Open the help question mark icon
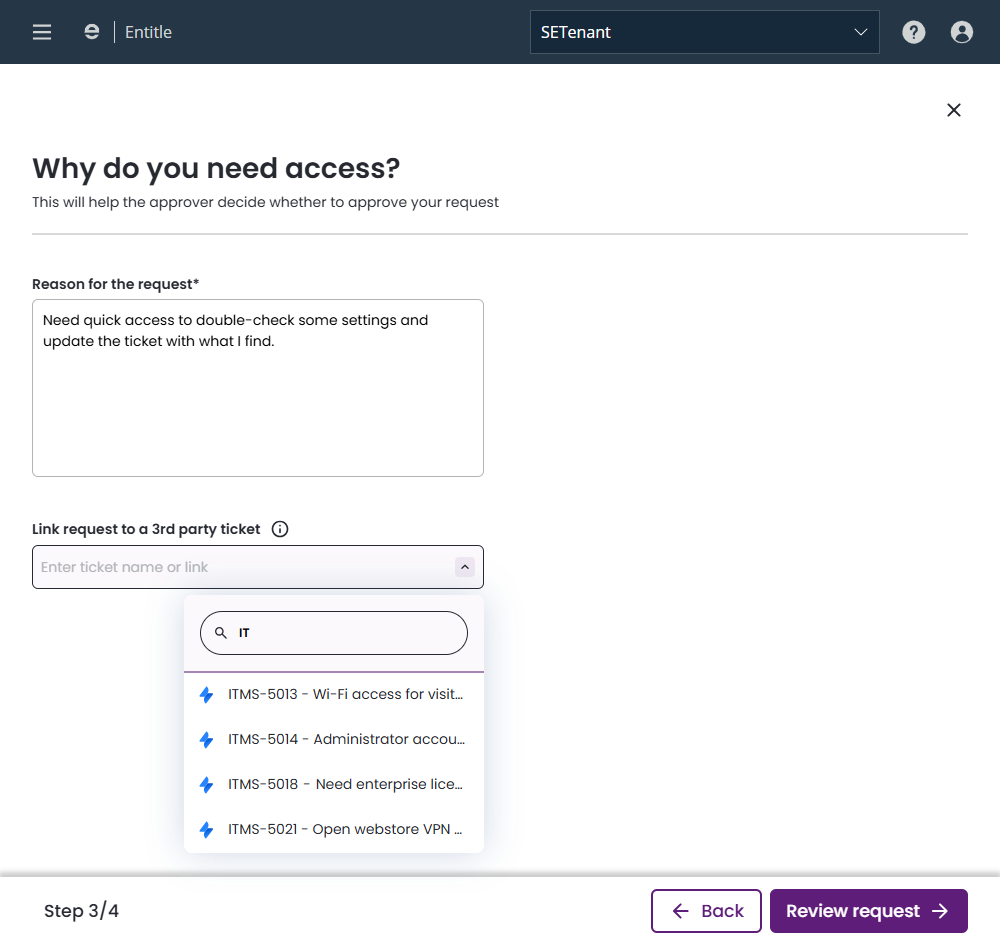This screenshot has height=945, width=1000. click(x=913, y=32)
